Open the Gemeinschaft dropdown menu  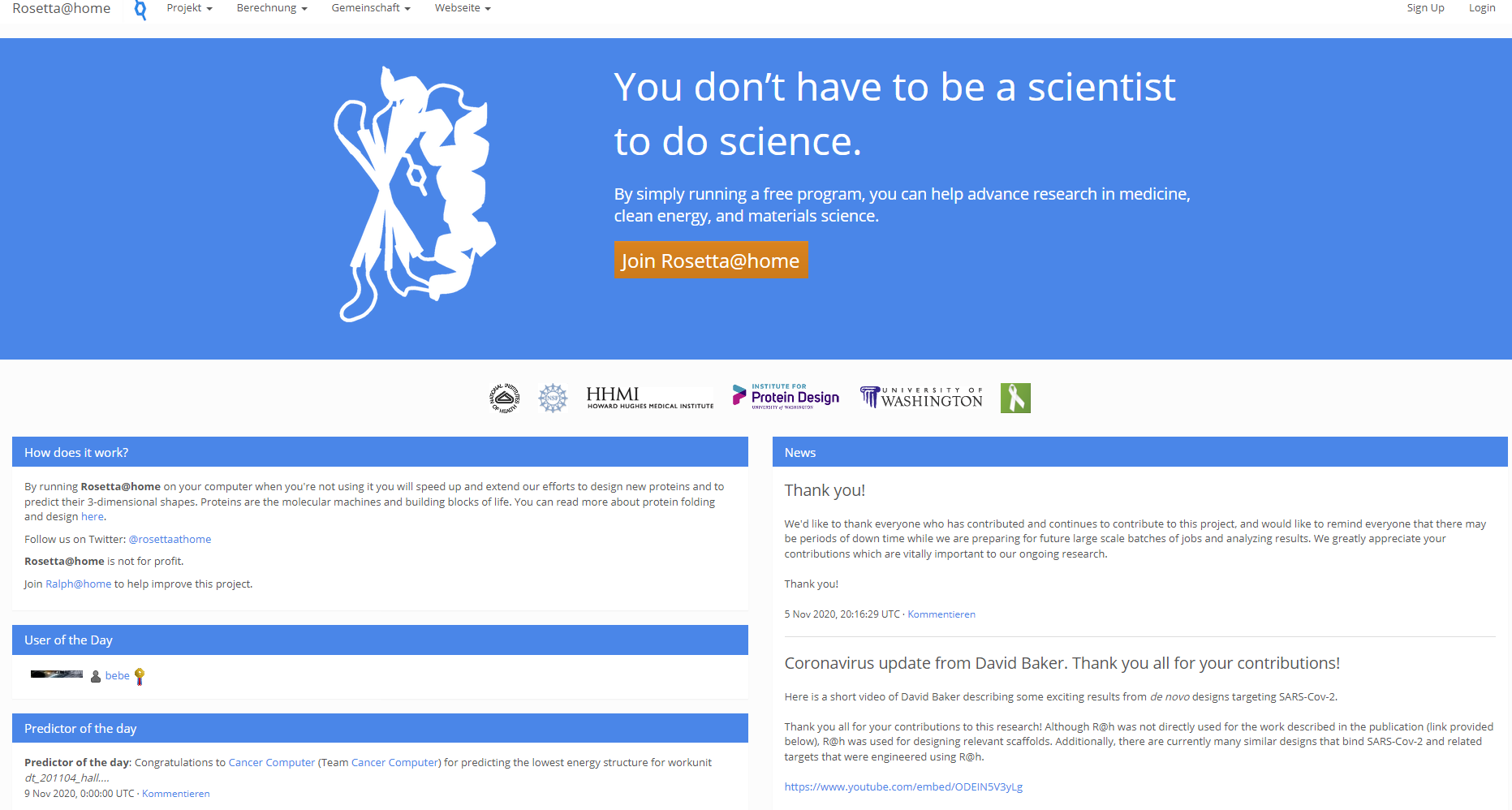pyautogui.click(x=371, y=8)
